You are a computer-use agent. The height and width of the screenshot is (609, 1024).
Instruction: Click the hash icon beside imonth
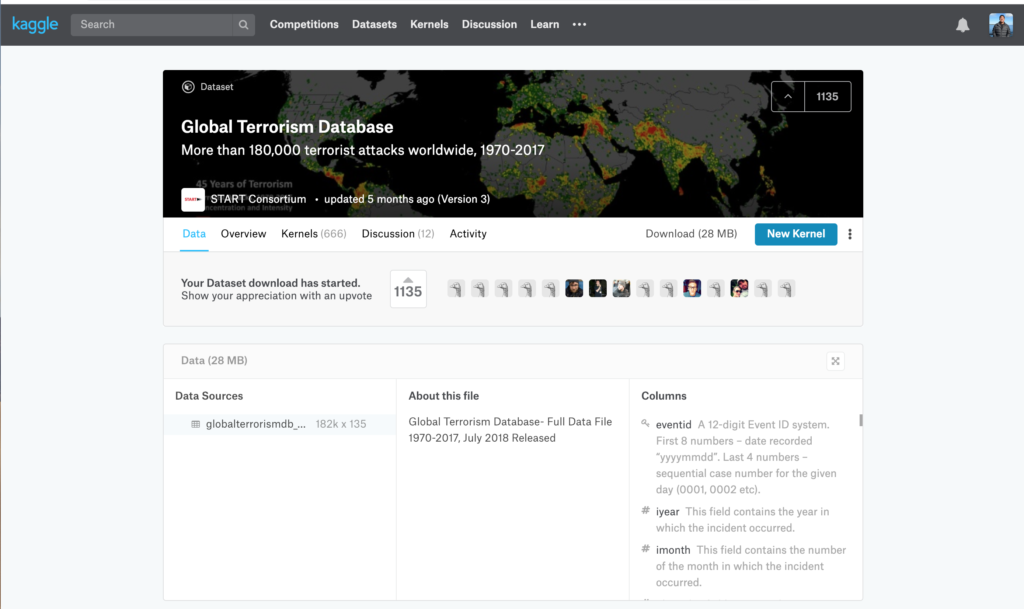[645, 549]
